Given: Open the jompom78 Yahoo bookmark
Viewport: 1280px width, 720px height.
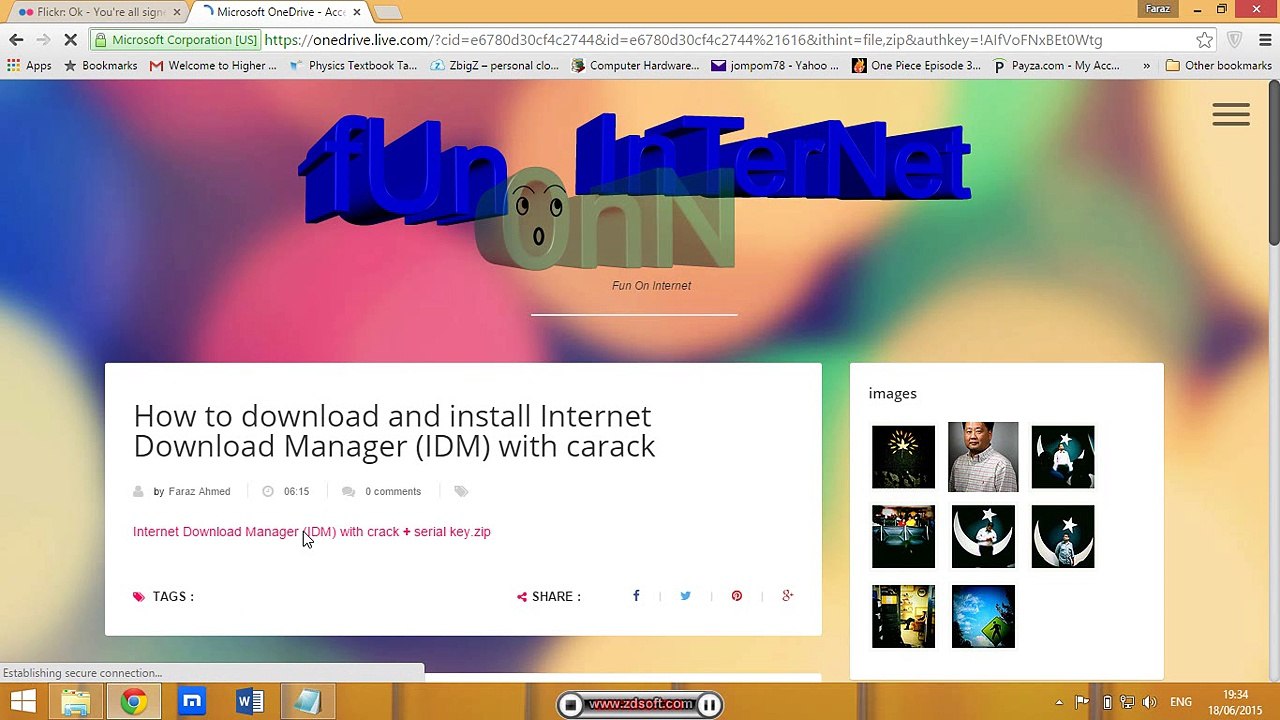Looking at the screenshot, I should [x=776, y=66].
